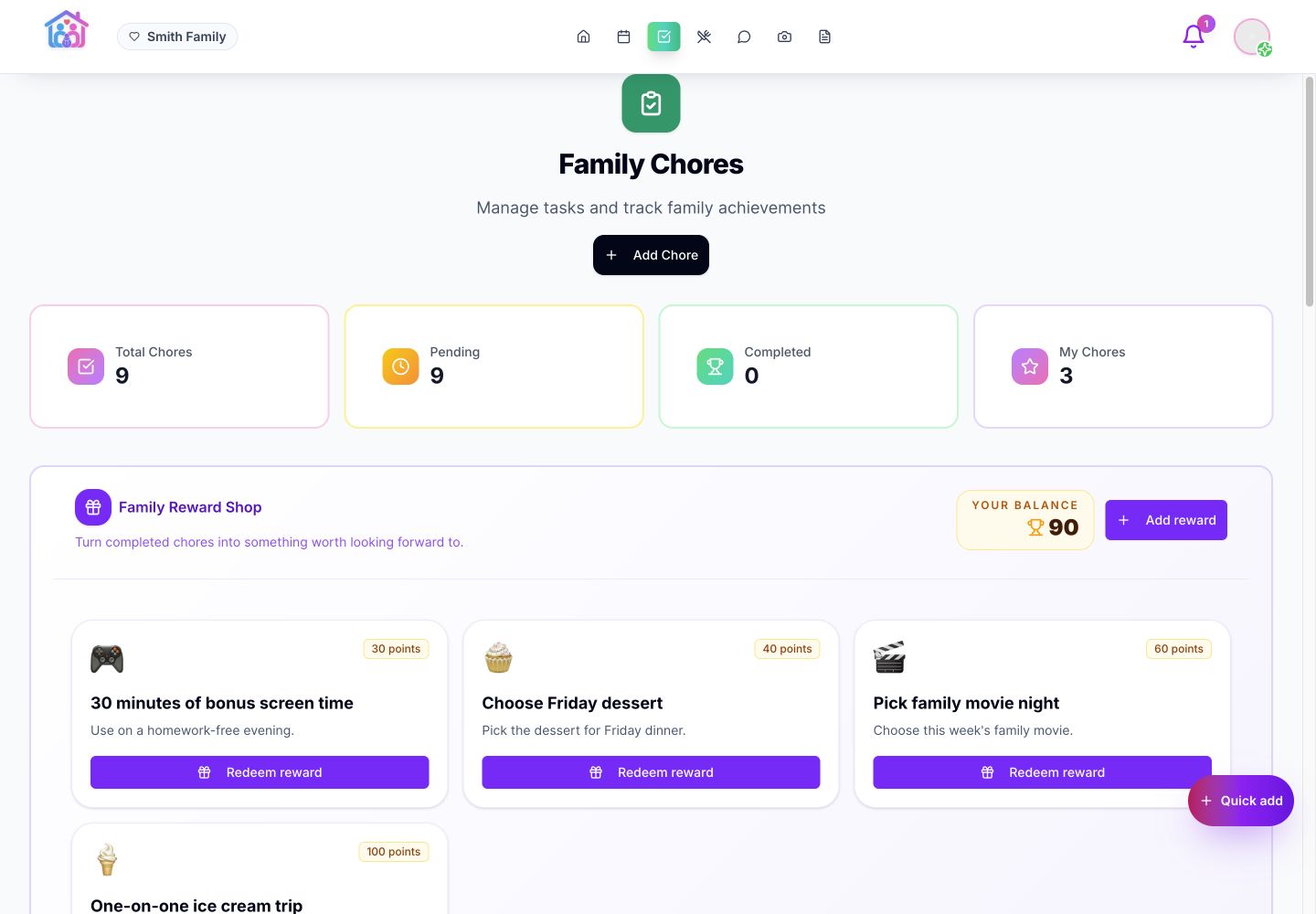Click the Reward Shop gift icon
This screenshot has height=914, width=1316.
93,507
